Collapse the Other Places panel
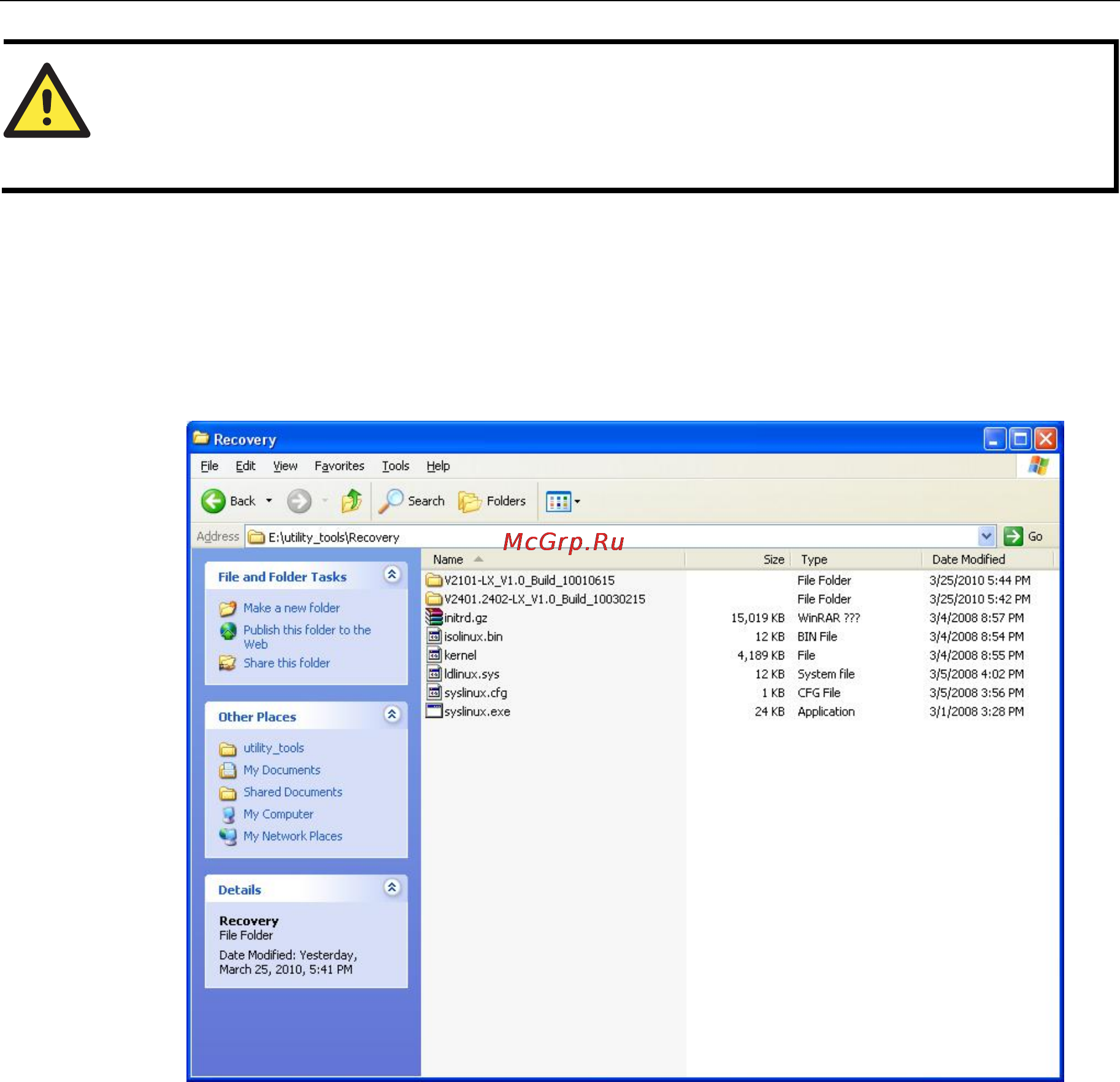Image resolution: width=1120 pixels, height=1082 pixels. (x=392, y=715)
